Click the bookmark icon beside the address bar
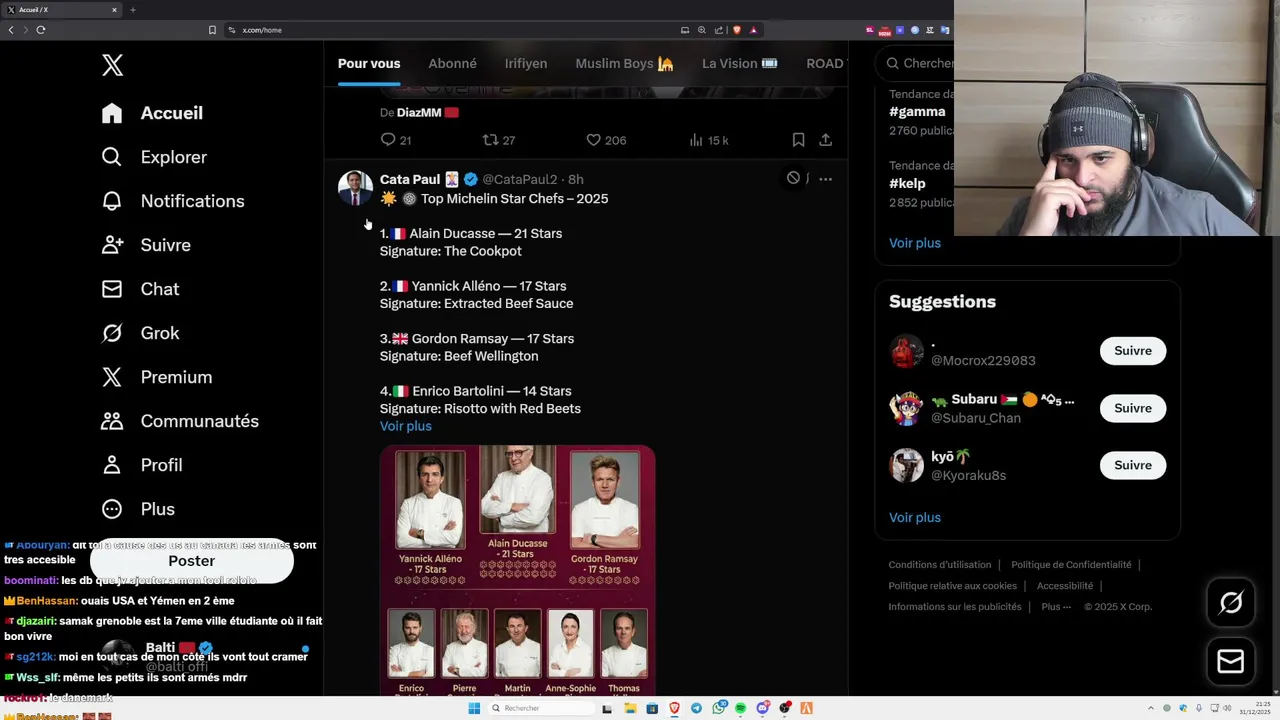Screen dimensions: 1280x720 pyautogui.click(x=212, y=30)
